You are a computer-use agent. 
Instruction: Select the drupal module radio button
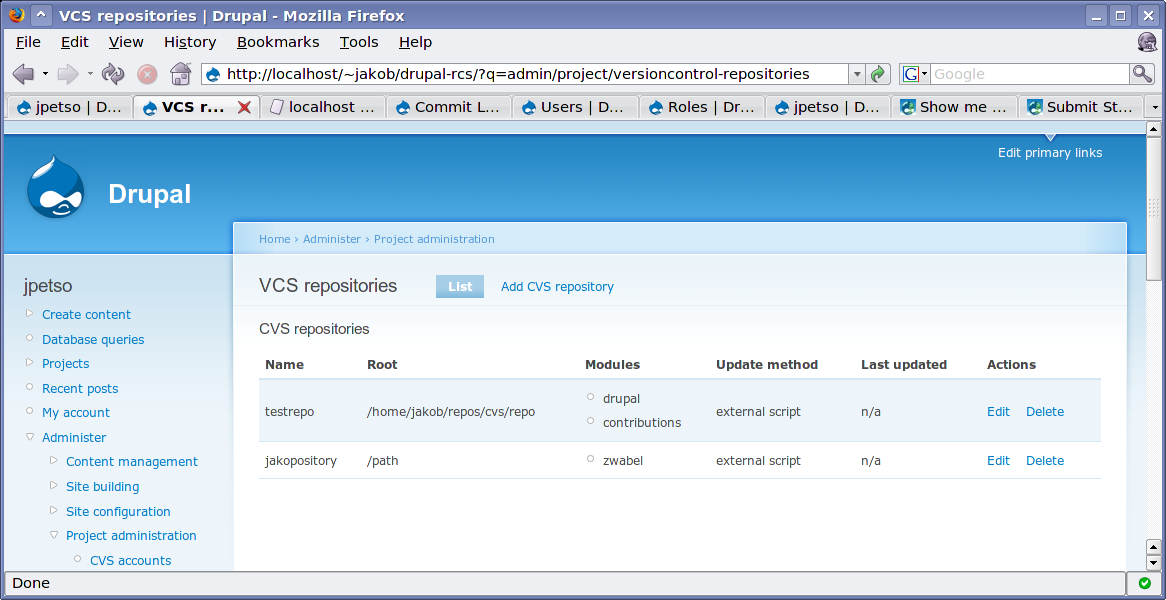point(592,398)
